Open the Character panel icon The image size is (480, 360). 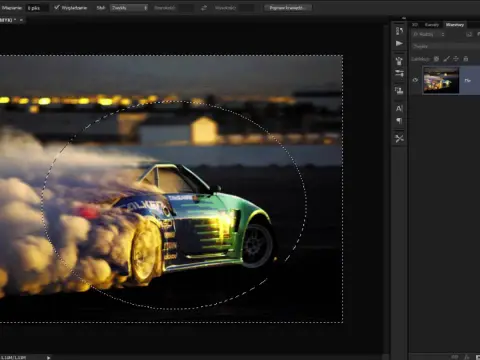pos(399,108)
